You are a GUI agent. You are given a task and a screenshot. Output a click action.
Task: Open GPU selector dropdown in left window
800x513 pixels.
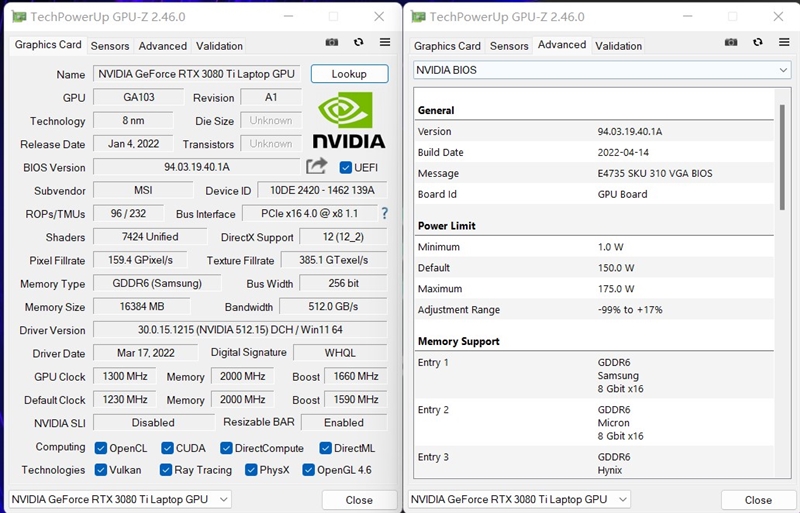120,499
